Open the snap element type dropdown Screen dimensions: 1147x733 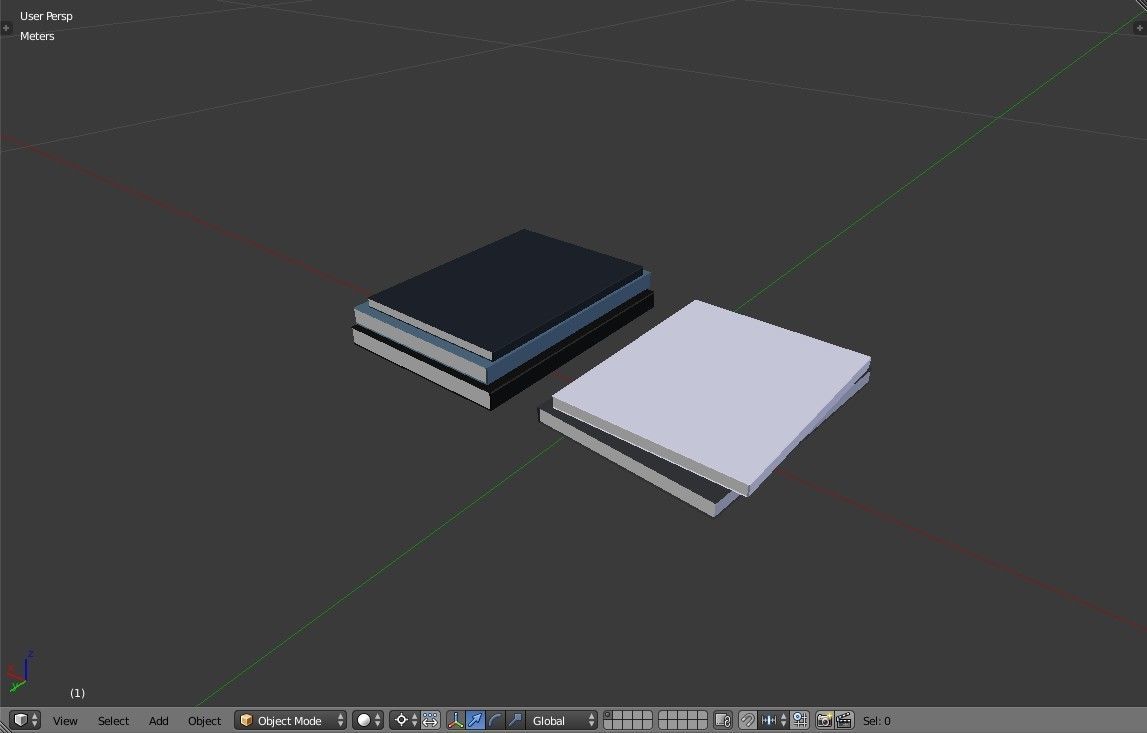[x=773, y=721]
